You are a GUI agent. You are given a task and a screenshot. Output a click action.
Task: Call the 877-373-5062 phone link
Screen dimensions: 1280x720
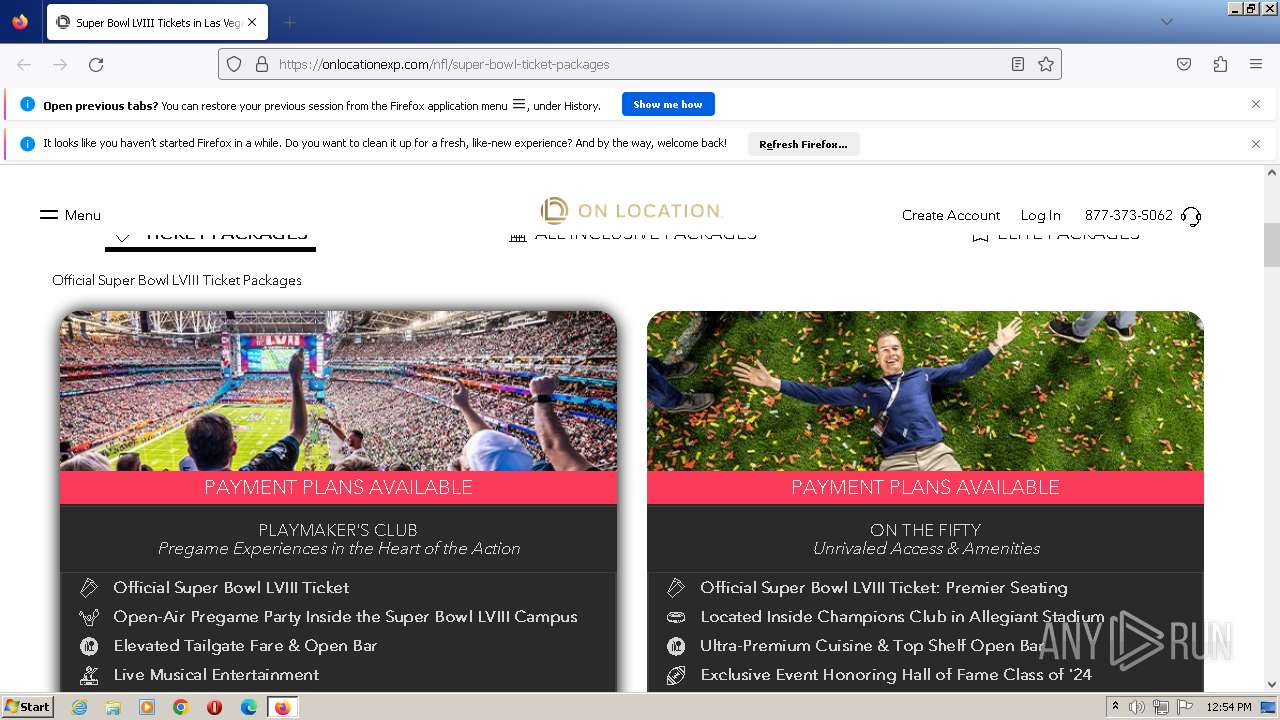click(1129, 215)
